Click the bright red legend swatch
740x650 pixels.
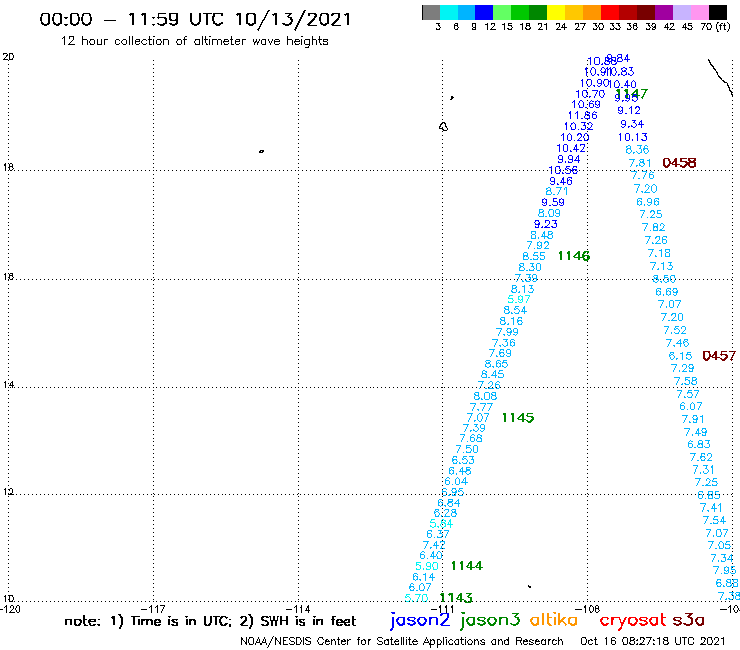click(609, 12)
